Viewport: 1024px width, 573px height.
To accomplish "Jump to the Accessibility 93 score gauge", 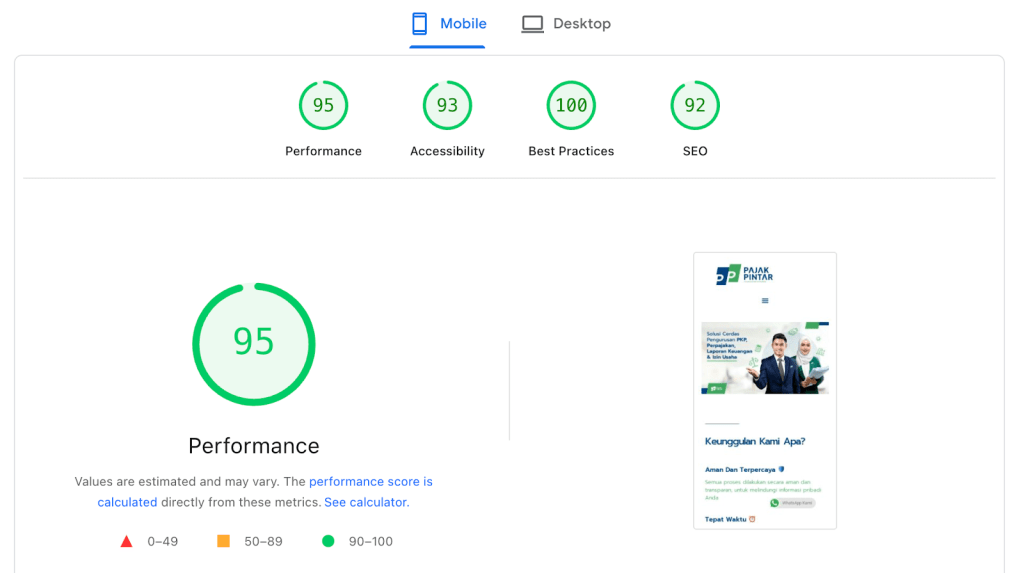I will 447,105.
